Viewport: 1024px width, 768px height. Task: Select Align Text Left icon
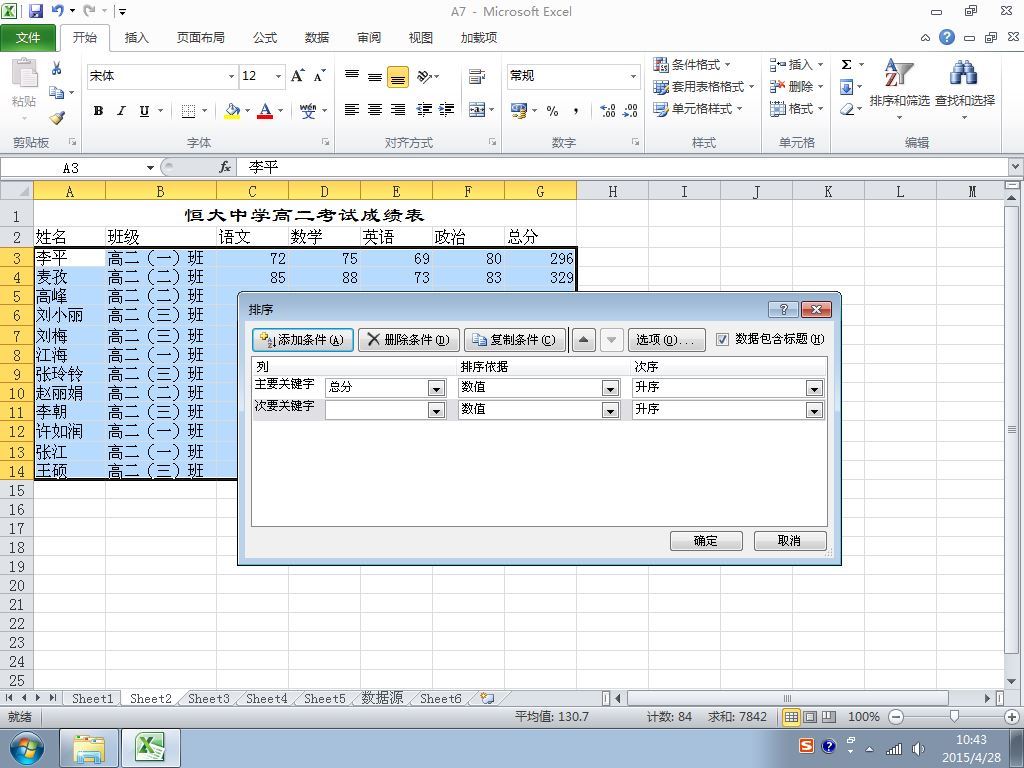coord(352,110)
